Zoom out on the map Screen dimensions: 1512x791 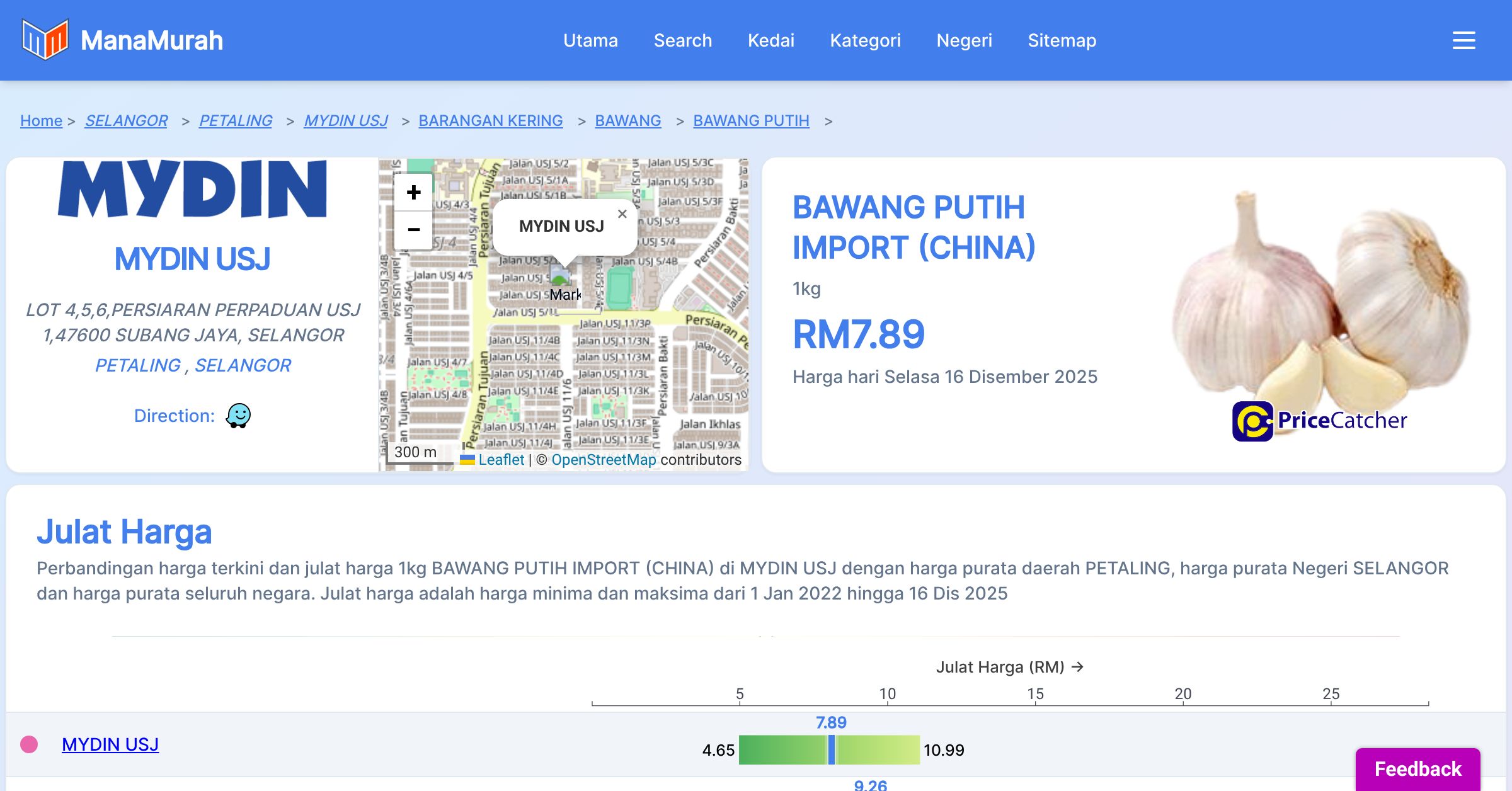[413, 230]
